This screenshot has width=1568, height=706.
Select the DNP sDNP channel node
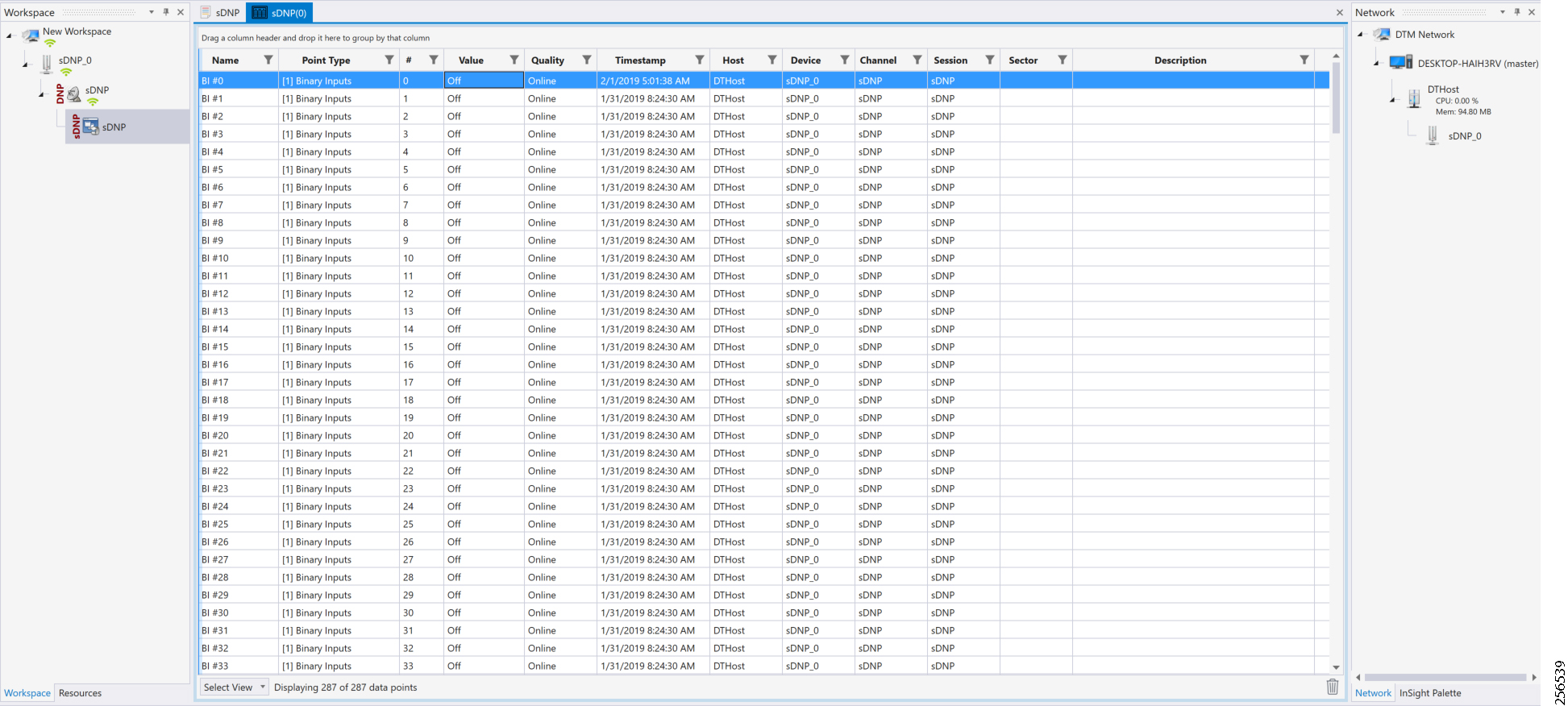[97, 90]
